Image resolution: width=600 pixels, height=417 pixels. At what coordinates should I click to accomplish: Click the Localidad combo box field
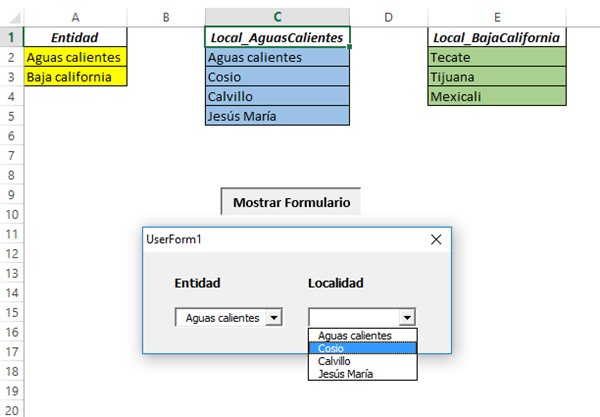coord(353,317)
